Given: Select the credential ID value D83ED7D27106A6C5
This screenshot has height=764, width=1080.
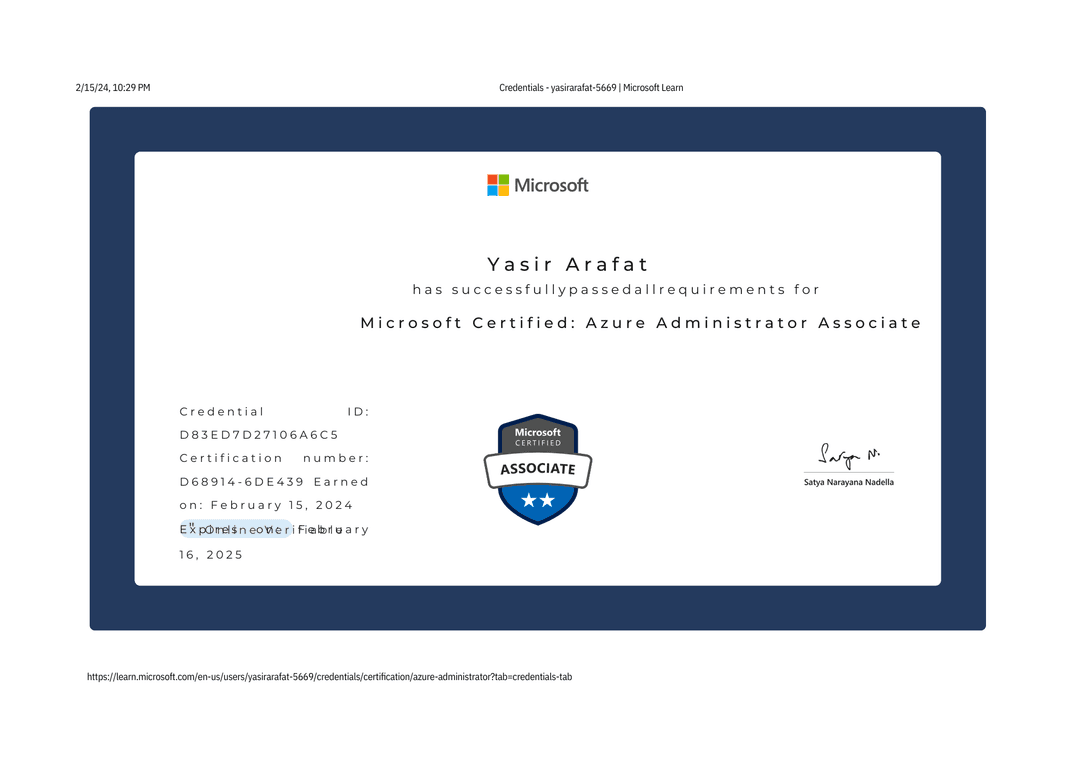Looking at the screenshot, I should click(x=259, y=435).
